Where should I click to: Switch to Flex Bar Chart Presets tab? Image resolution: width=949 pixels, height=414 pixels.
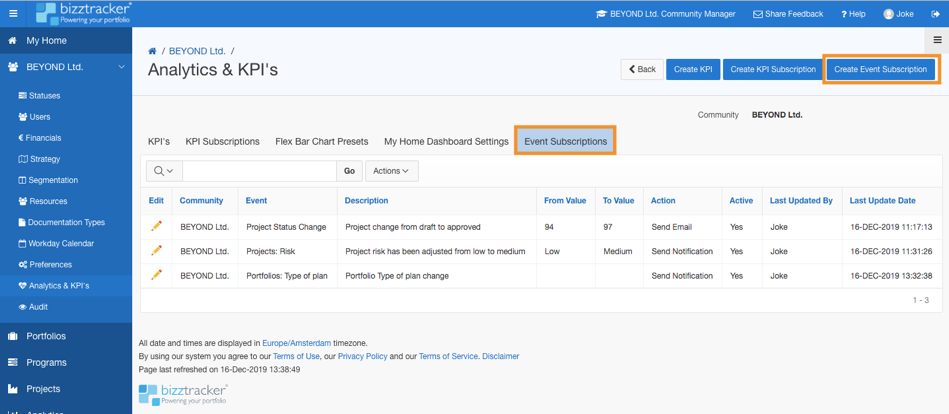coord(321,142)
